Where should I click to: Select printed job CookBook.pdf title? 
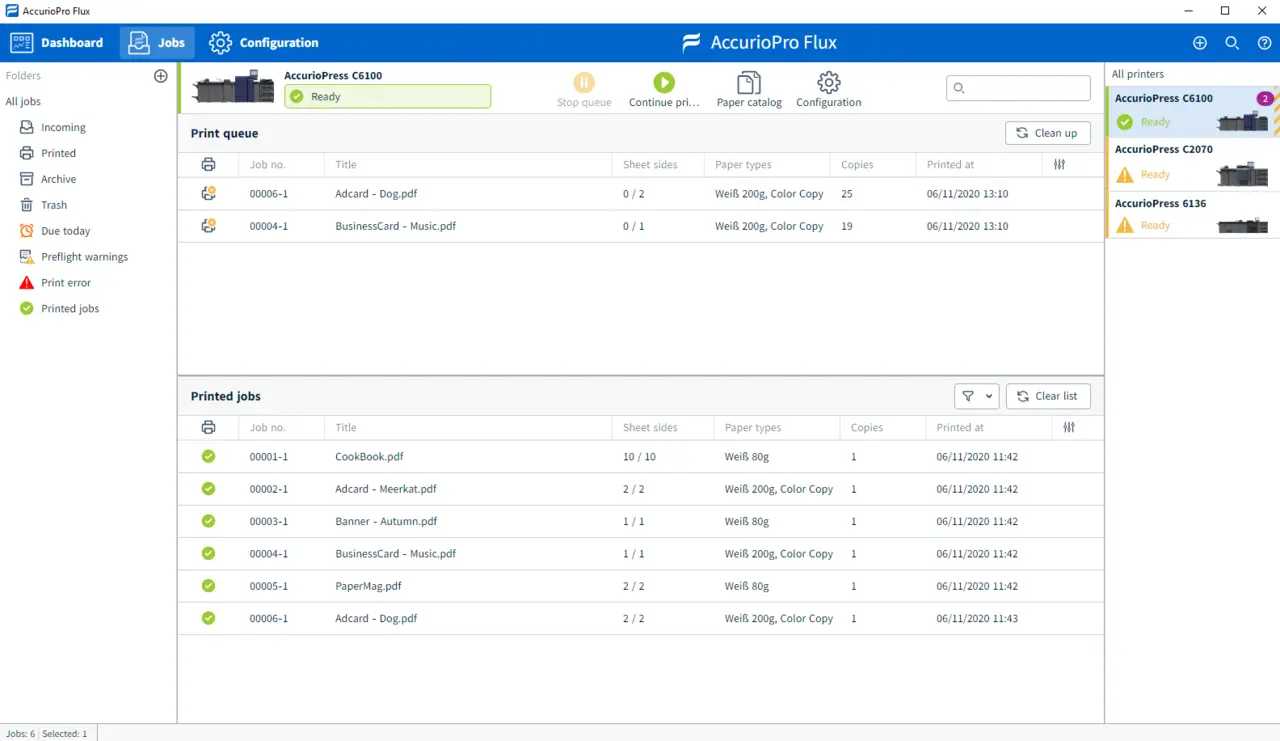pyautogui.click(x=370, y=457)
